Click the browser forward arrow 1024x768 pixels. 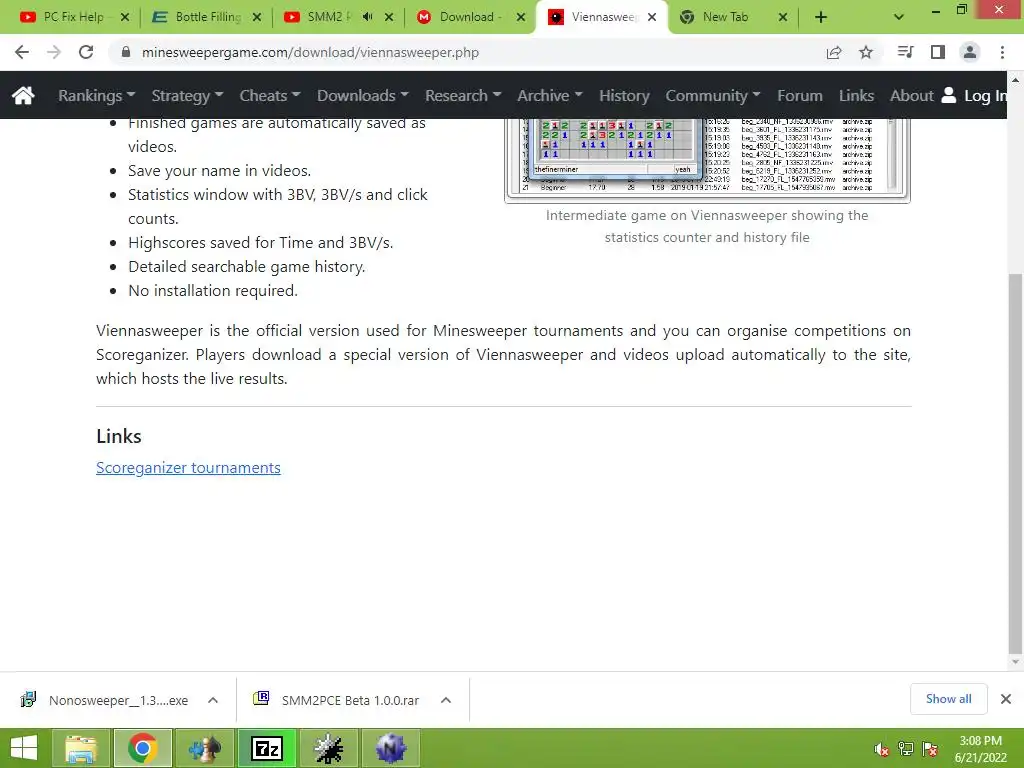[x=54, y=52]
